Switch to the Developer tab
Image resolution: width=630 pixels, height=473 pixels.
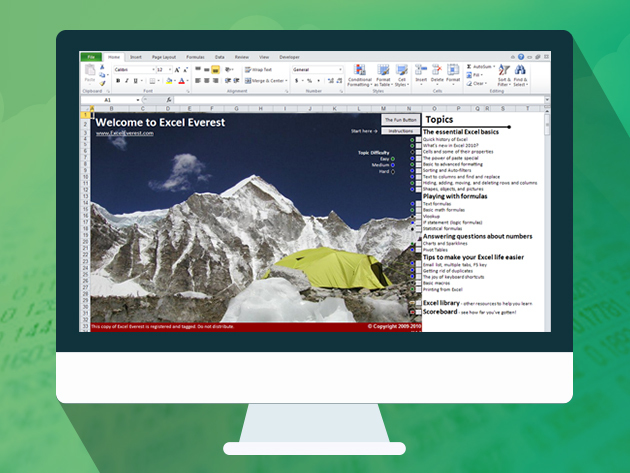coord(289,57)
